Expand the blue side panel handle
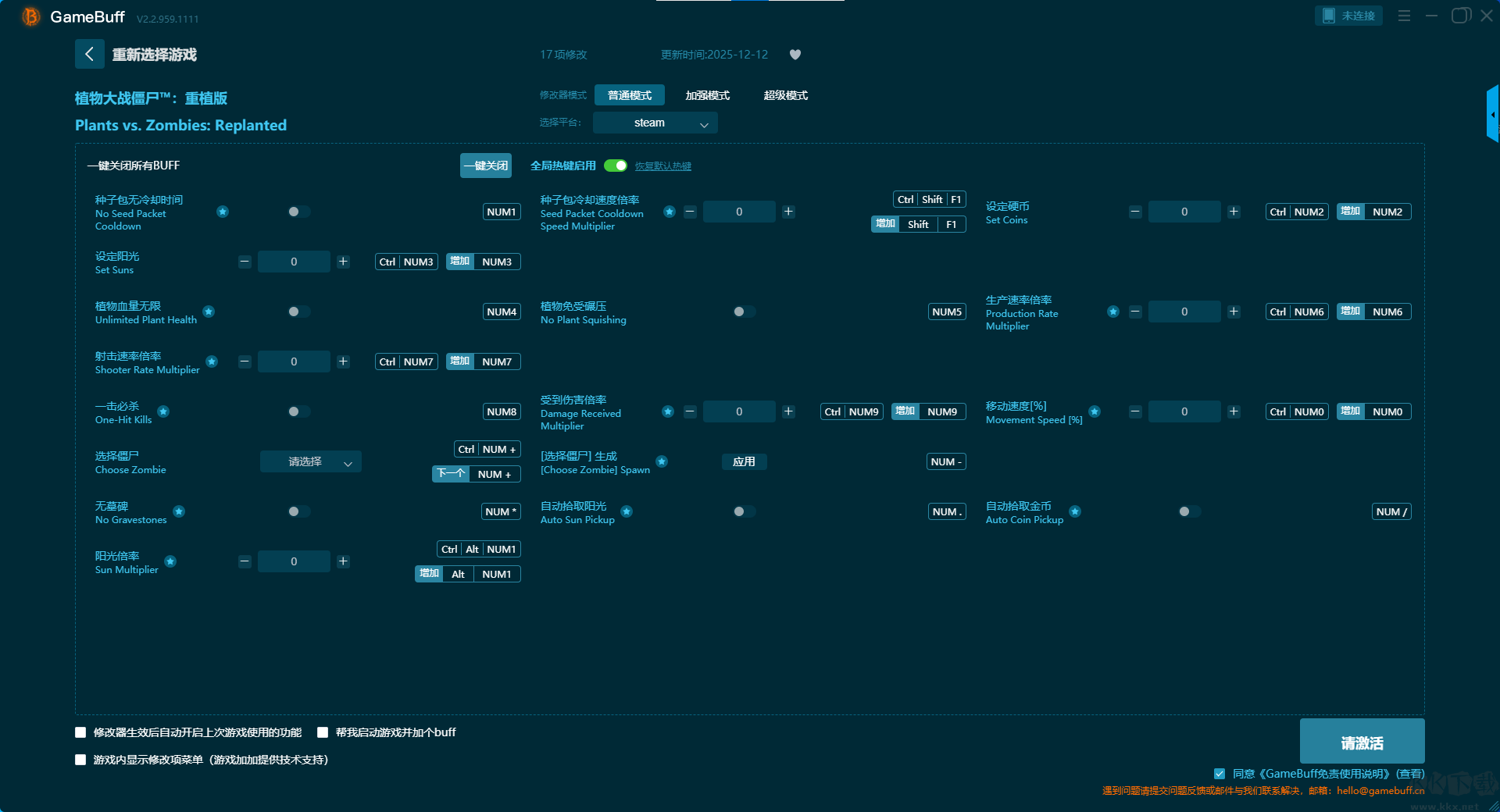 [x=1493, y=114]
